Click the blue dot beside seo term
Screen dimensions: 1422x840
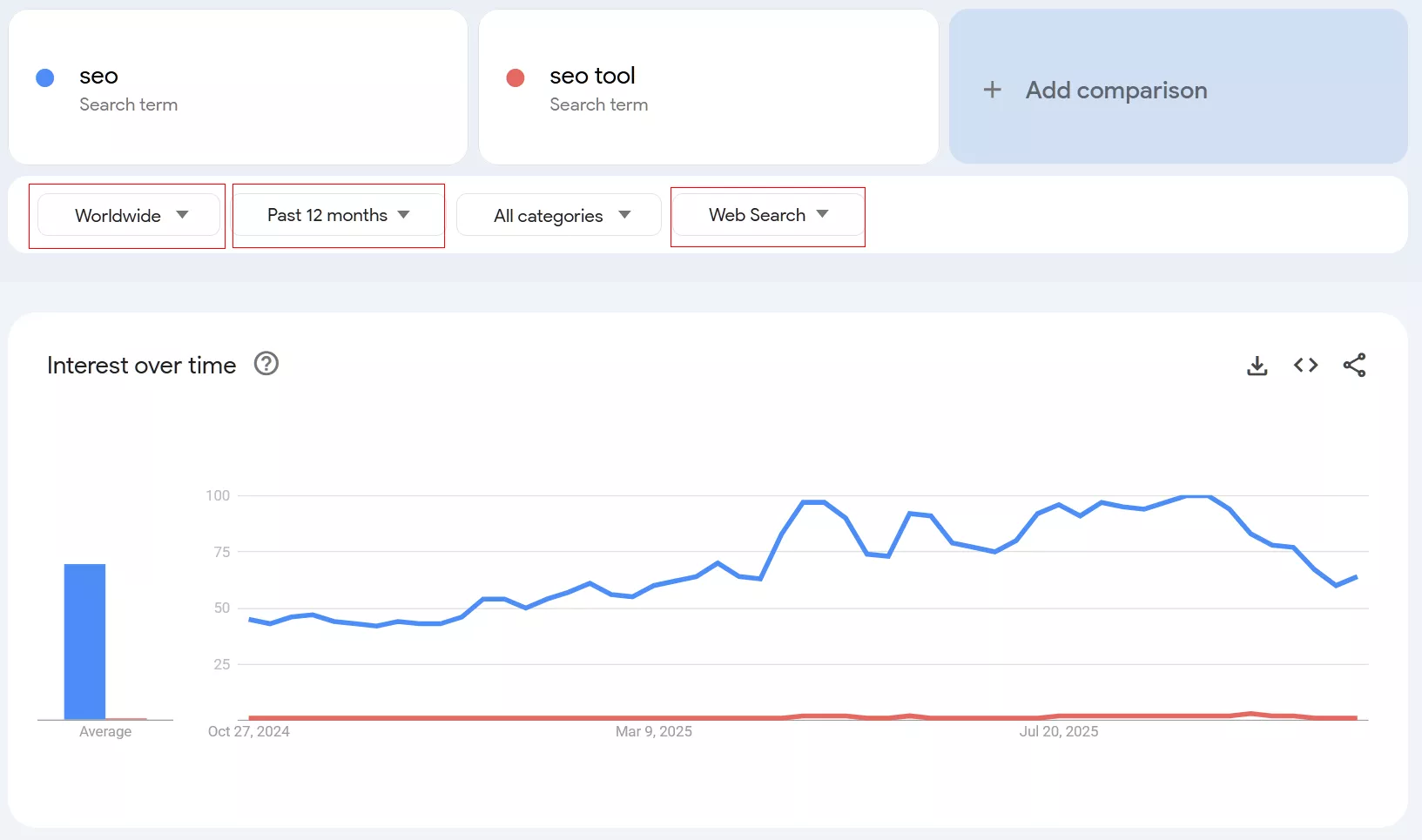coord(45,78)
